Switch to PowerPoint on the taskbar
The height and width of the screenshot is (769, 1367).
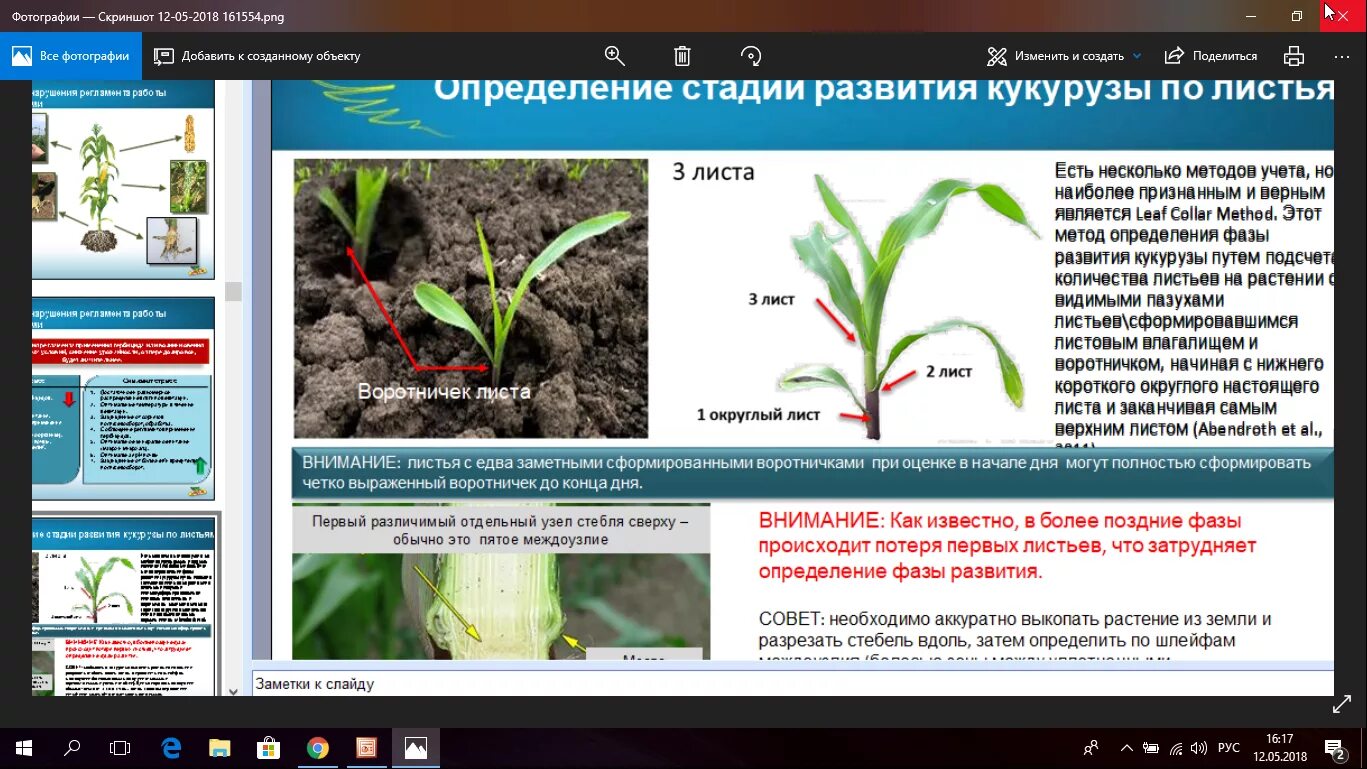click(366, 747)
